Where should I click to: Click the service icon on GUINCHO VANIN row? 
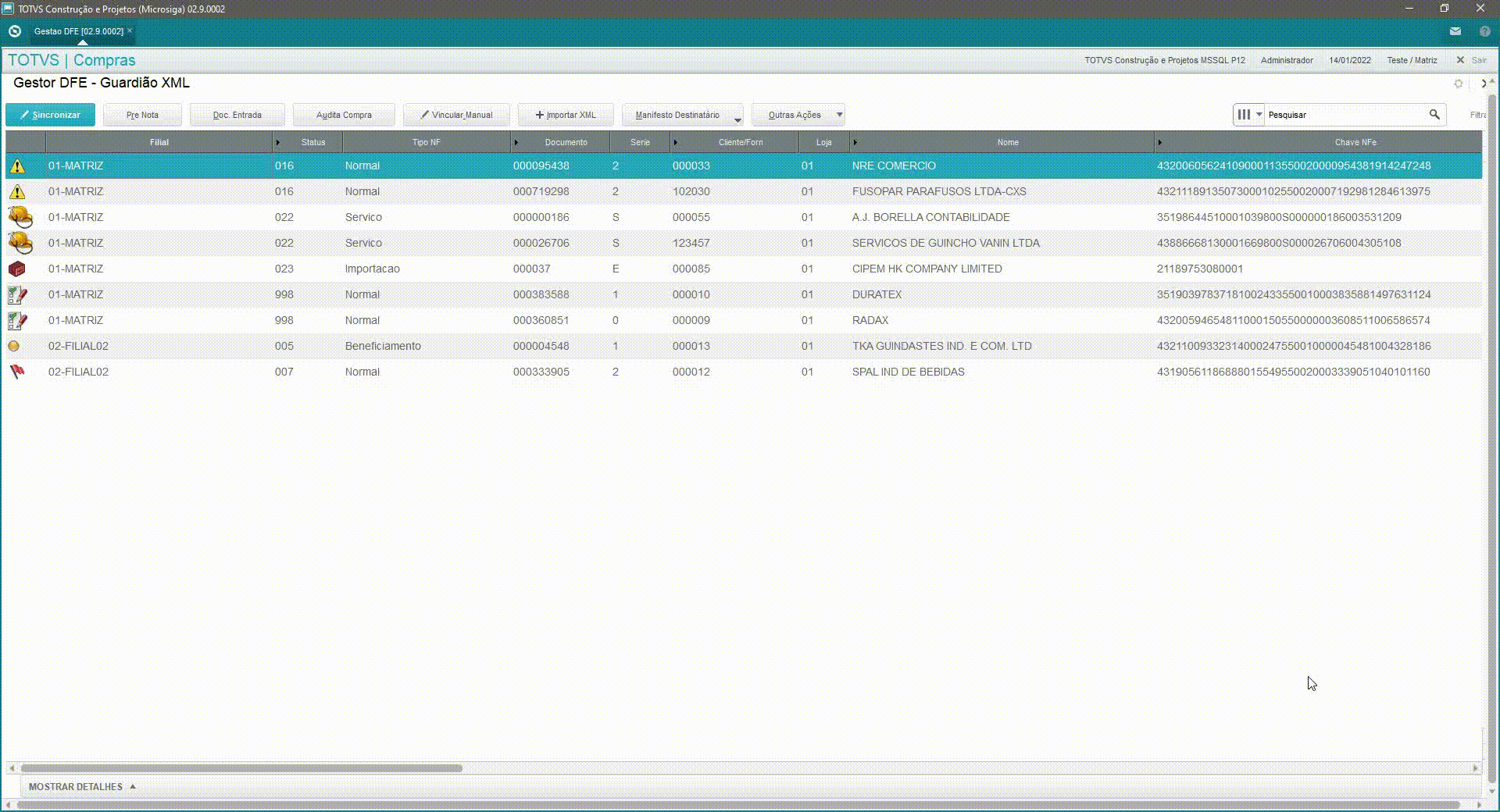coord(20,243)
